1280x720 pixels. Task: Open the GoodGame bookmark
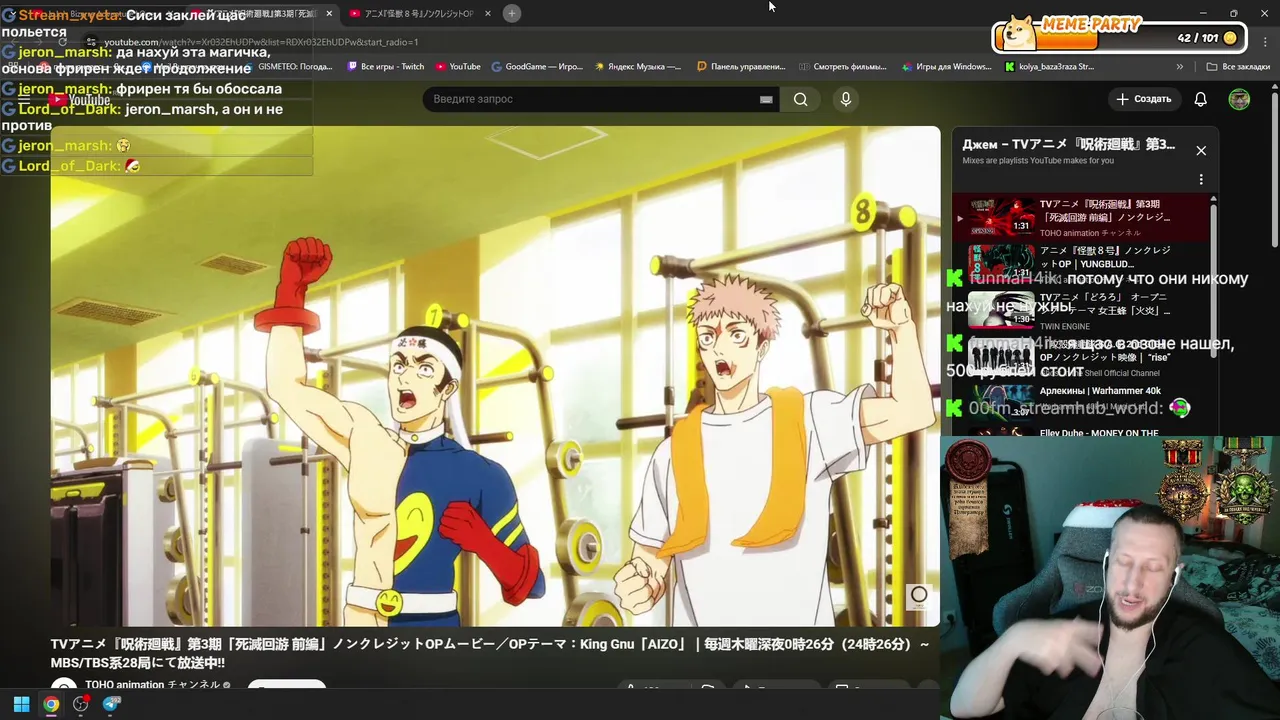tap(537, 67)
